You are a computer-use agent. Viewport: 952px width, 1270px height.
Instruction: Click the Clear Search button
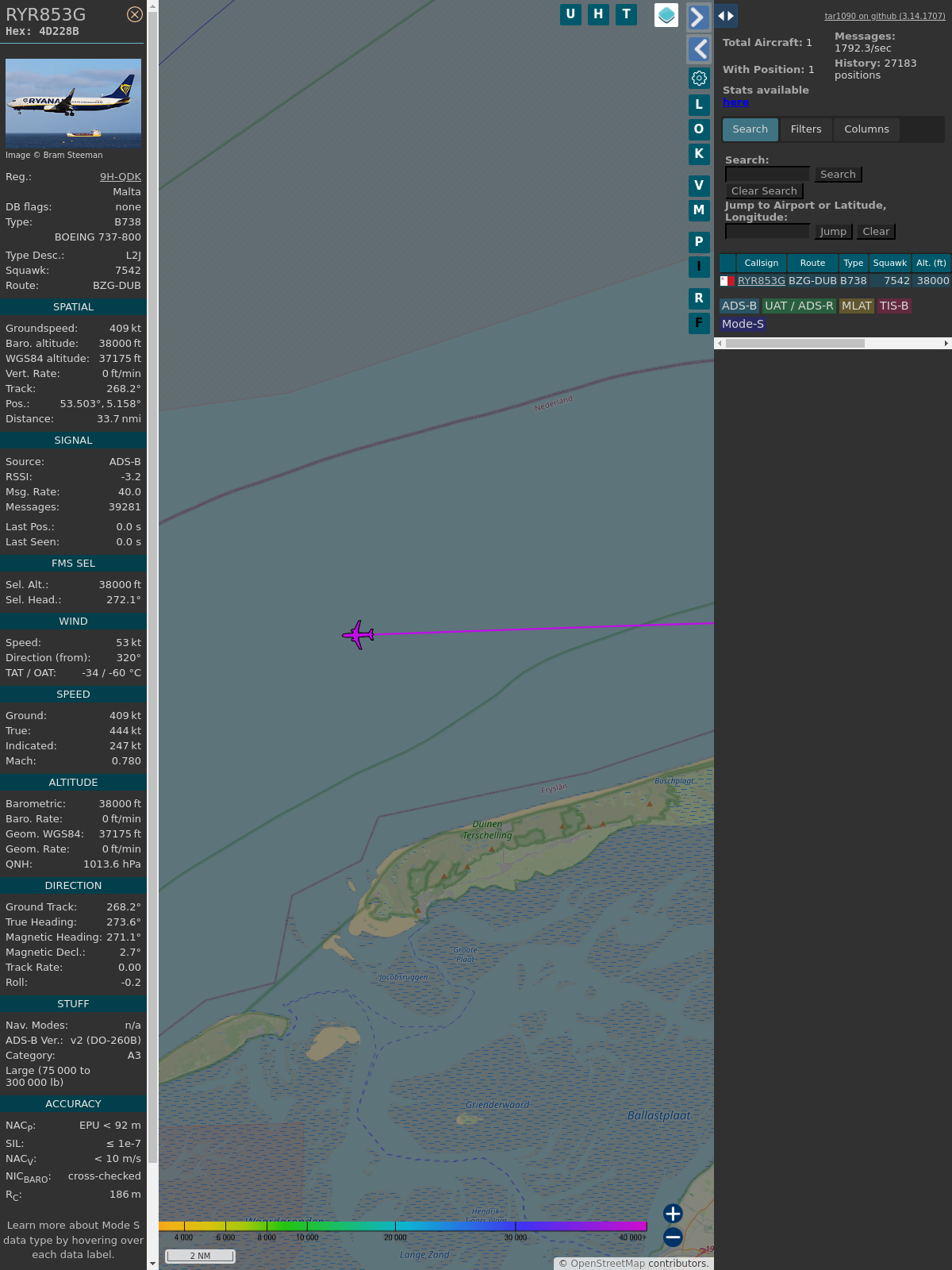point(764,191)
